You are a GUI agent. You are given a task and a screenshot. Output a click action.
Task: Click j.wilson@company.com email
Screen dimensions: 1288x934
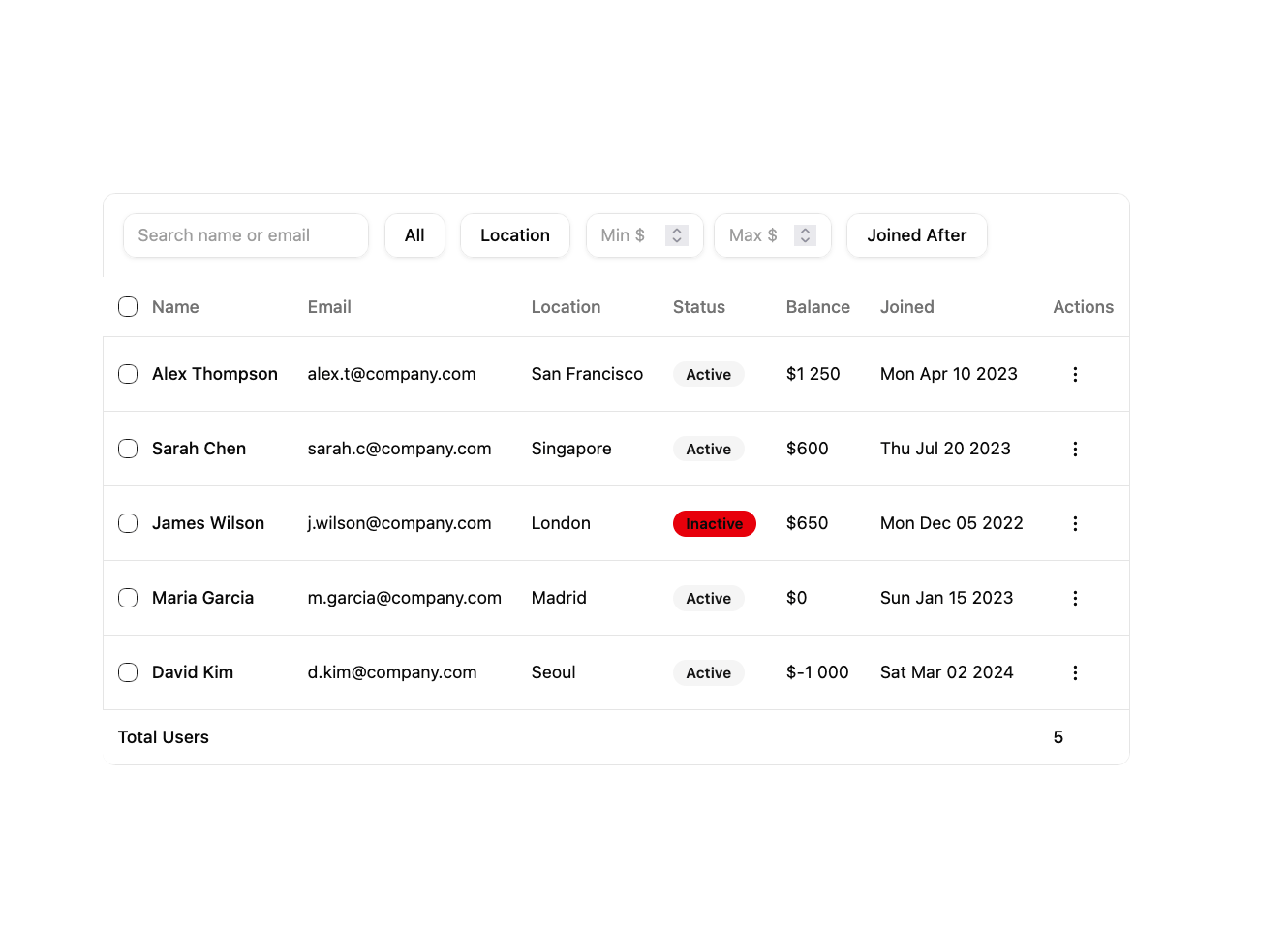400,523
